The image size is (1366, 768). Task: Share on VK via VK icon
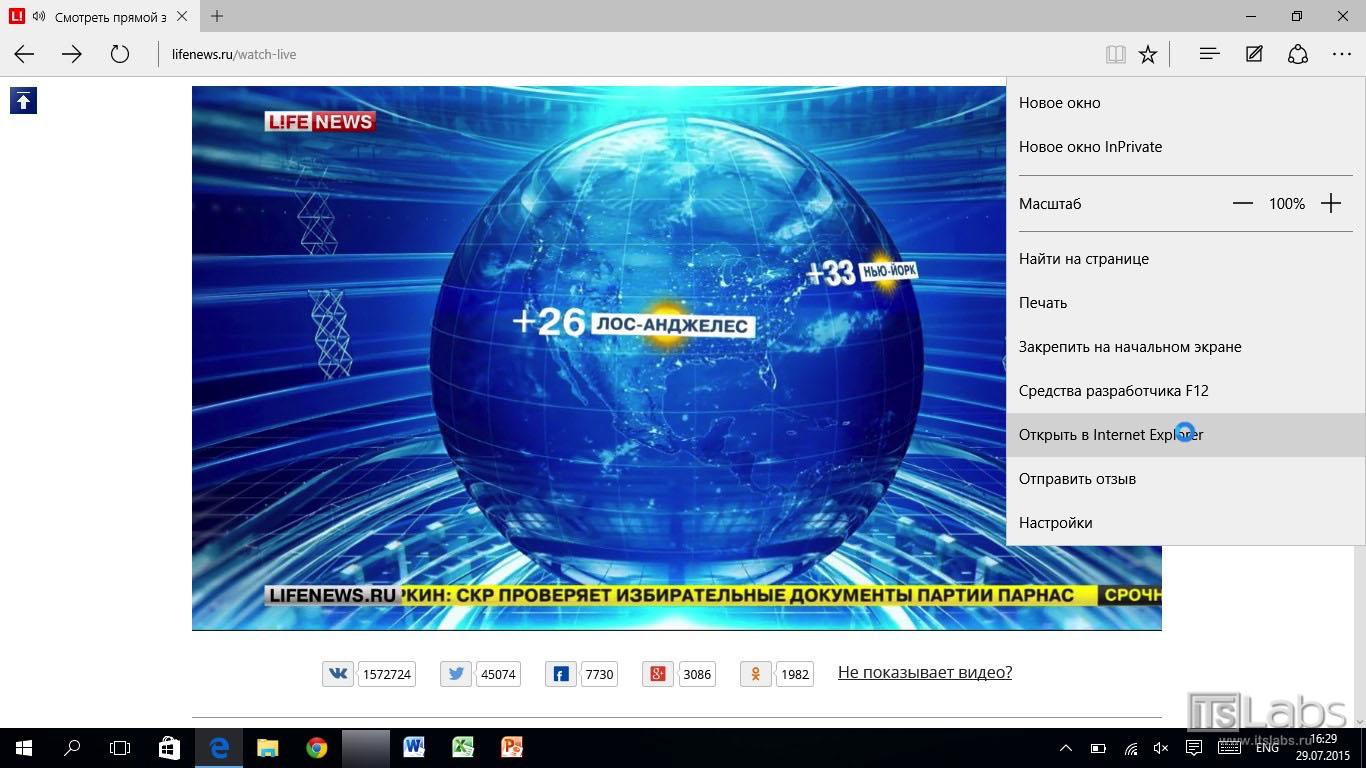point(338,674)
